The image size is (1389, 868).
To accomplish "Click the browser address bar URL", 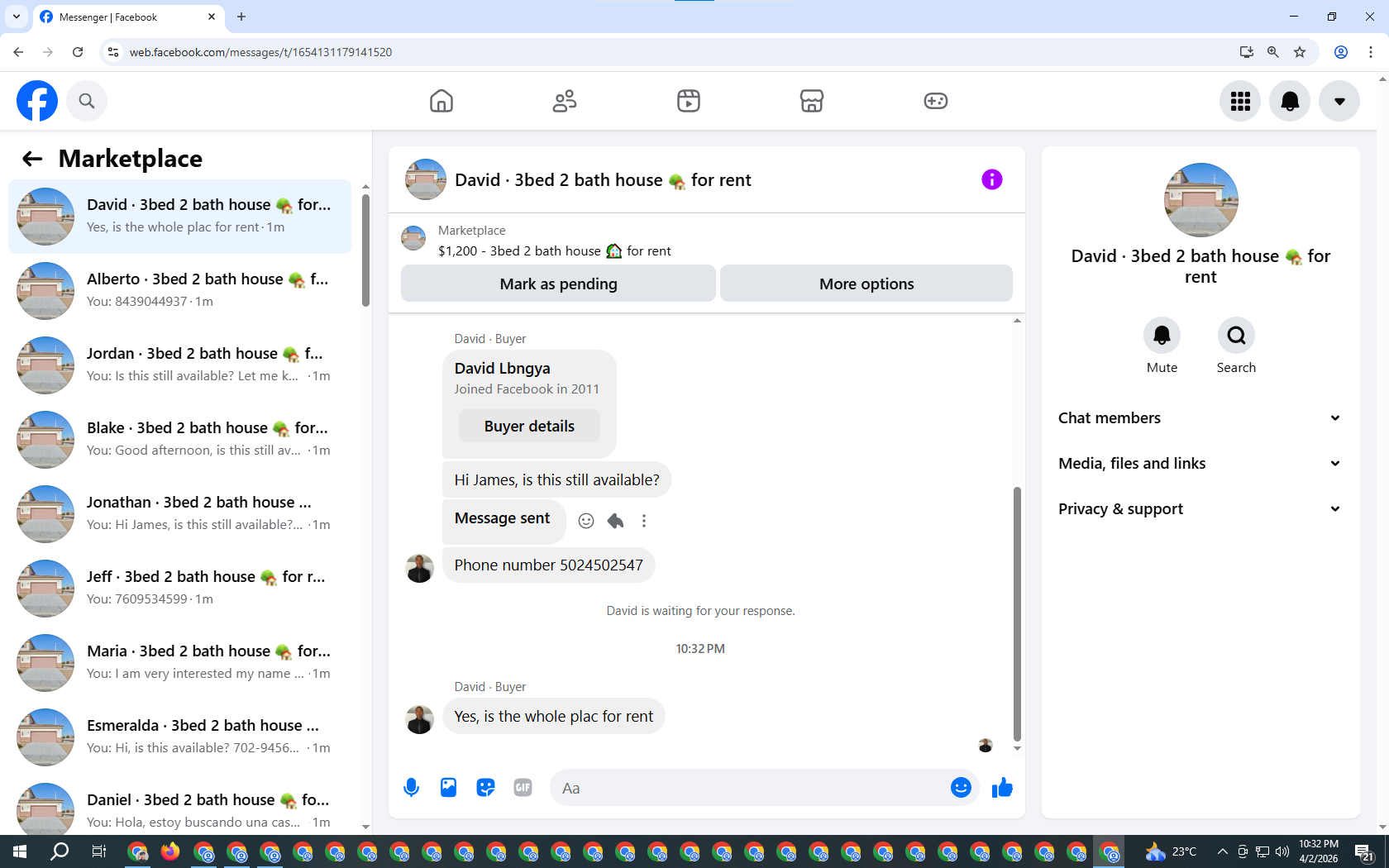I will 260,52.
